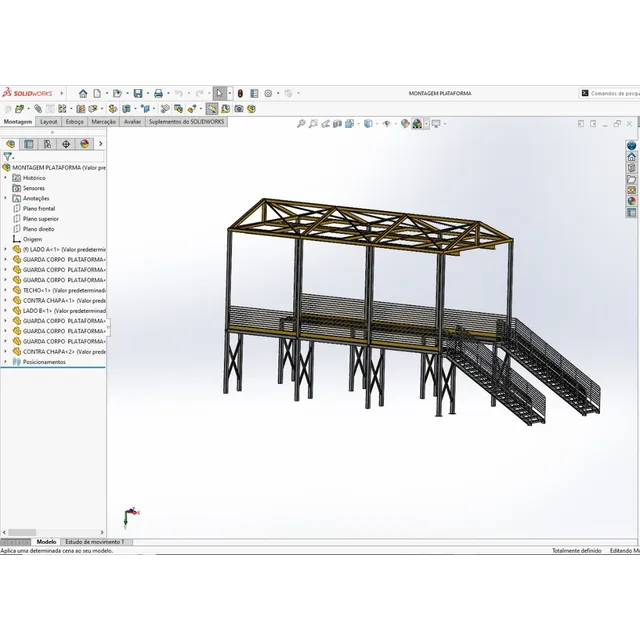Open the FeatureManager design tree tab

[x=10, y=144]
